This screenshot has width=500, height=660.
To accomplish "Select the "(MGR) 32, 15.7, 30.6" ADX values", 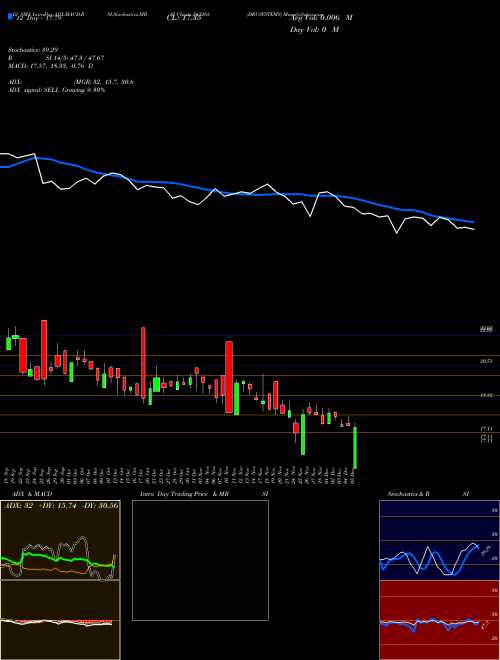I will [x=104, y=82].
